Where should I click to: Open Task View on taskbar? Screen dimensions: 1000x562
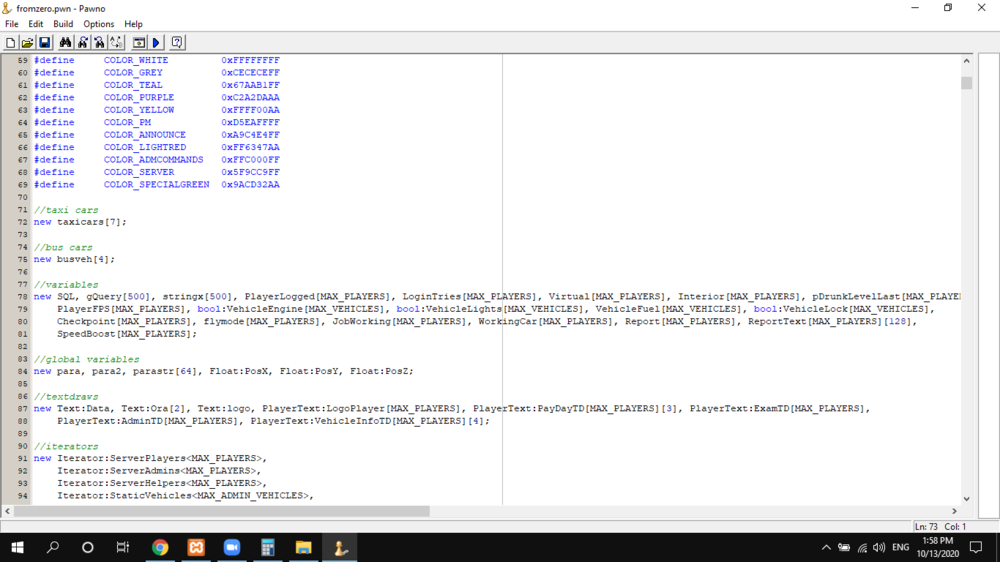point(123,547)
